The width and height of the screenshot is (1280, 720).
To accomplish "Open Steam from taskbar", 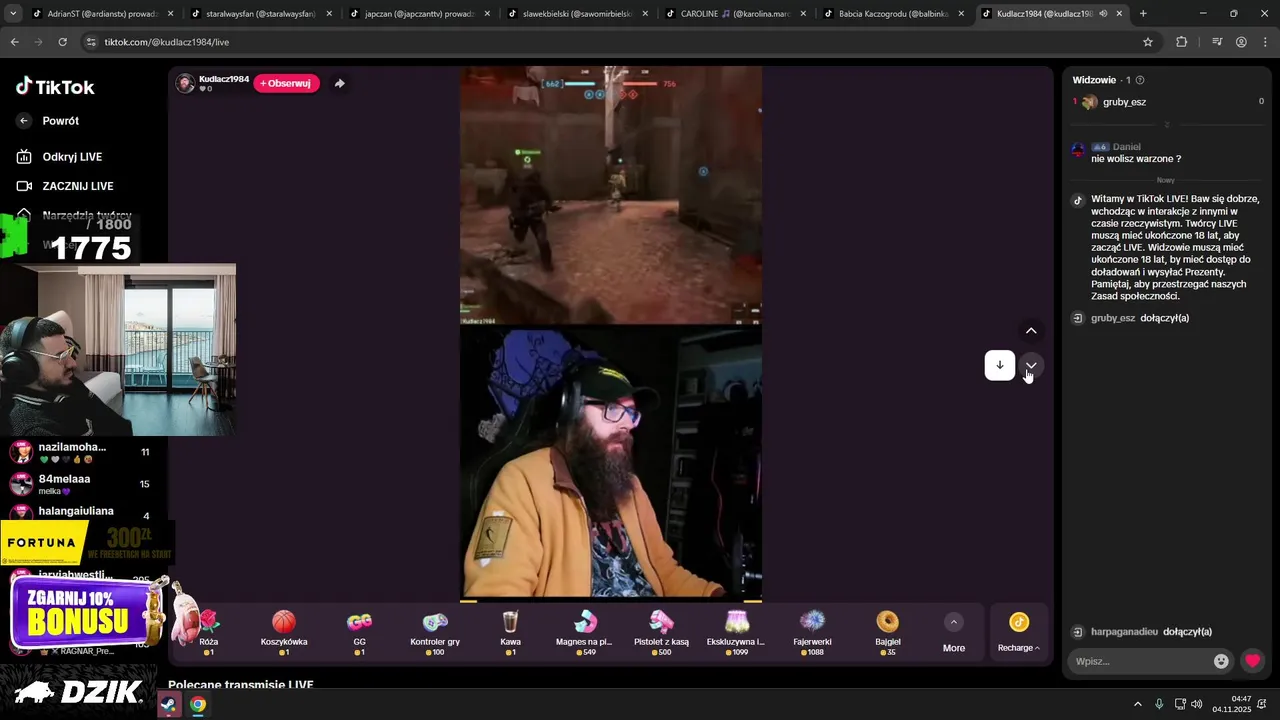I will coord(168,704).
